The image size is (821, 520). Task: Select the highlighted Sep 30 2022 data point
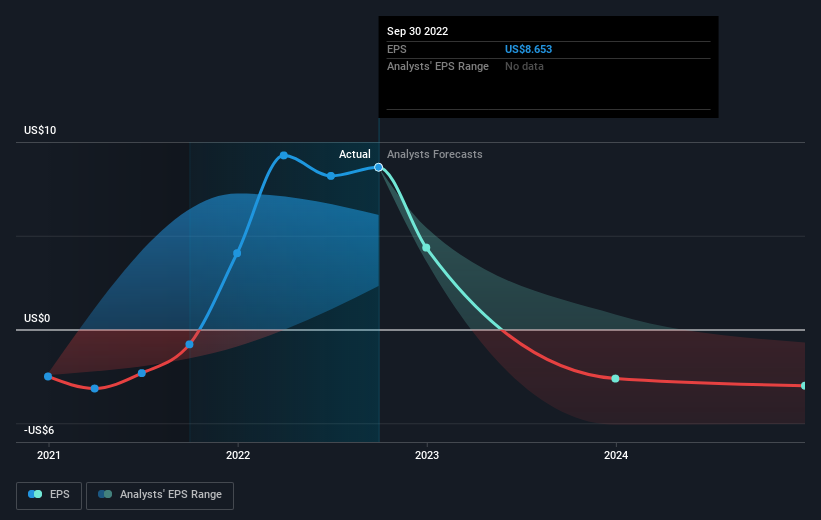coord(379,168)
